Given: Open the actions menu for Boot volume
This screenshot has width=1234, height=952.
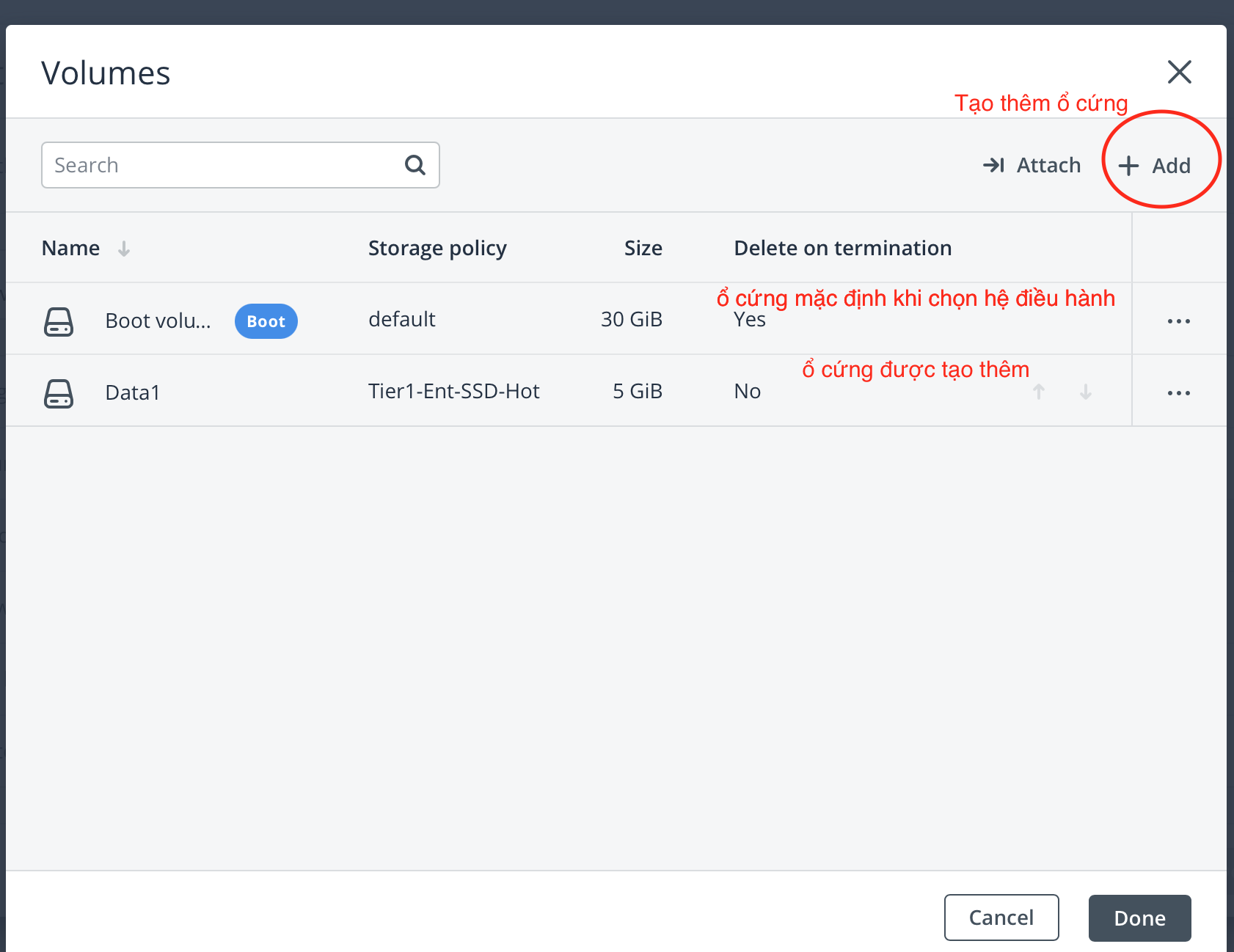Looking at the screenshot, I should 1178,321.
